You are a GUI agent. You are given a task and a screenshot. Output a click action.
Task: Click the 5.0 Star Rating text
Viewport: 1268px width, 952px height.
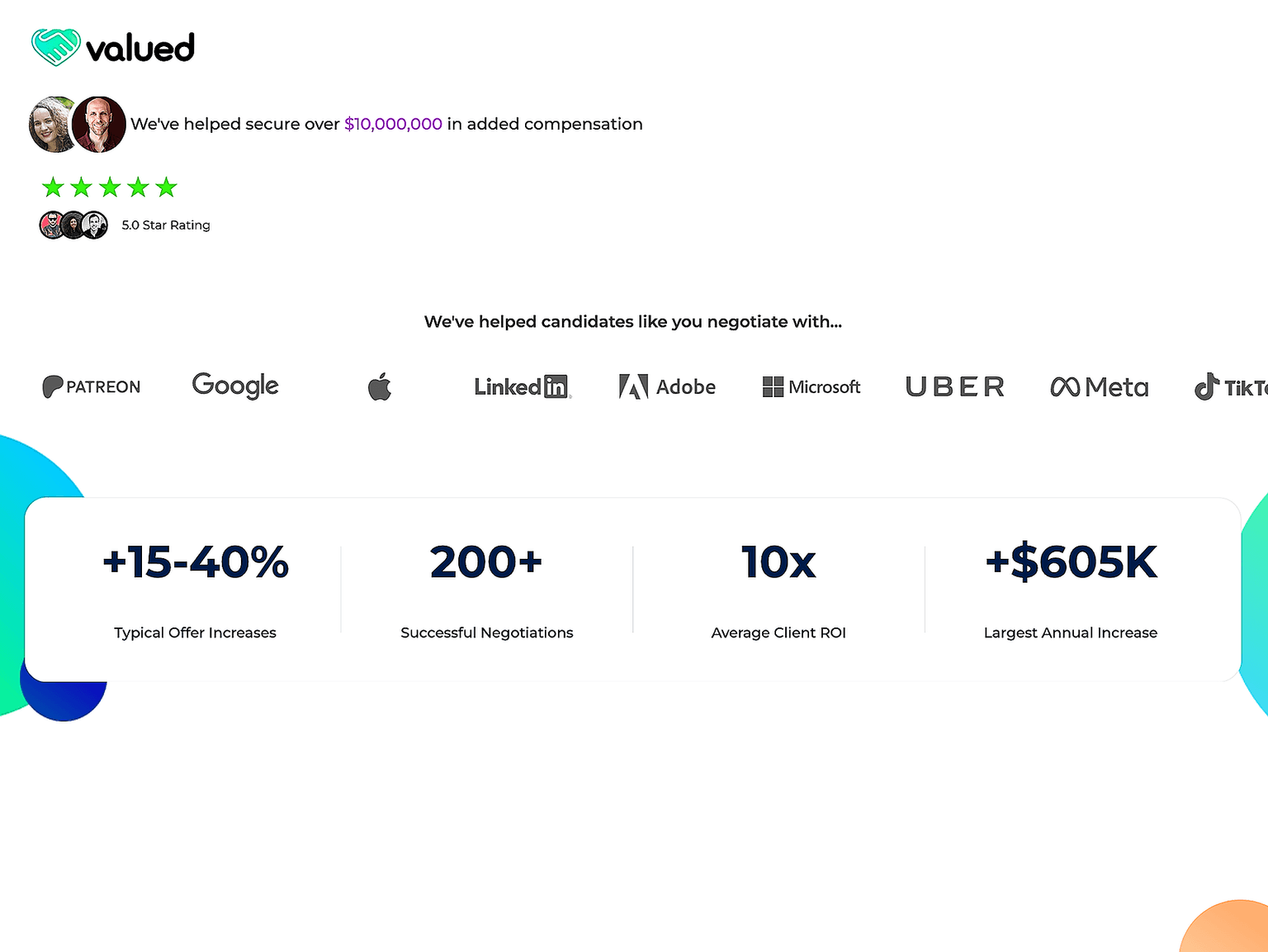click(166, 225)
